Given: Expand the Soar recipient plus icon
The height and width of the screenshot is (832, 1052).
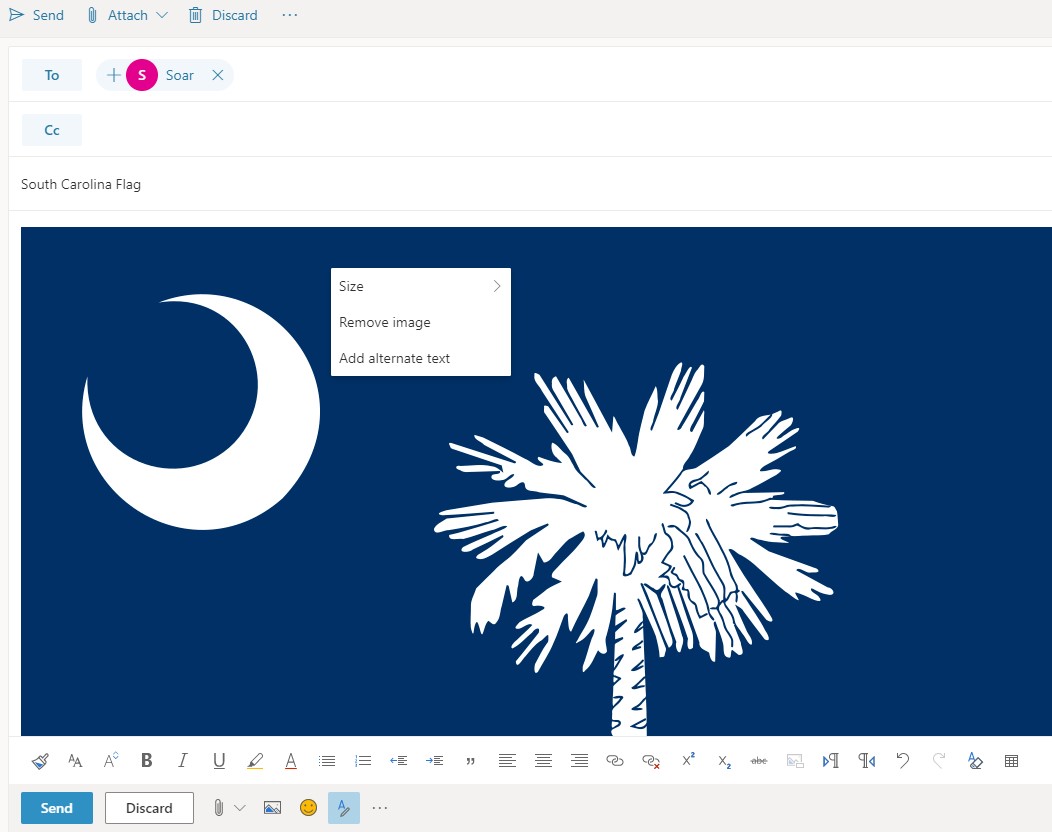Looking at the screenshot, I should (113, 75).
